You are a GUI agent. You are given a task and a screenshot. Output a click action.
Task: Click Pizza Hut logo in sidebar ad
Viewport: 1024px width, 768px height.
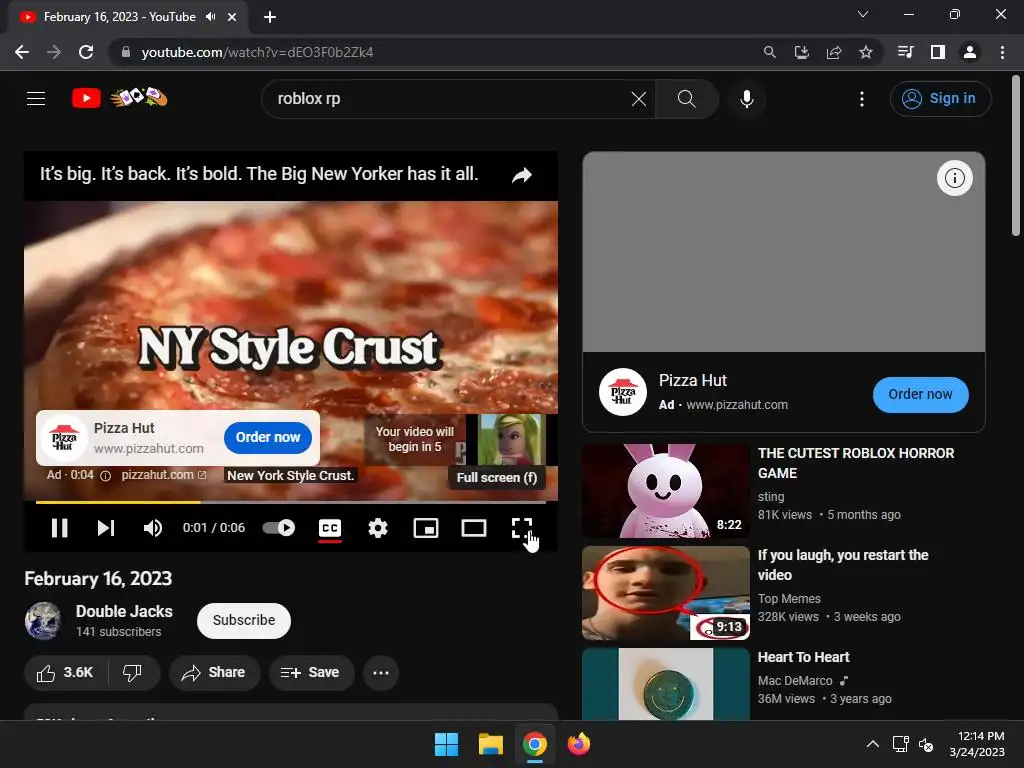623,392
